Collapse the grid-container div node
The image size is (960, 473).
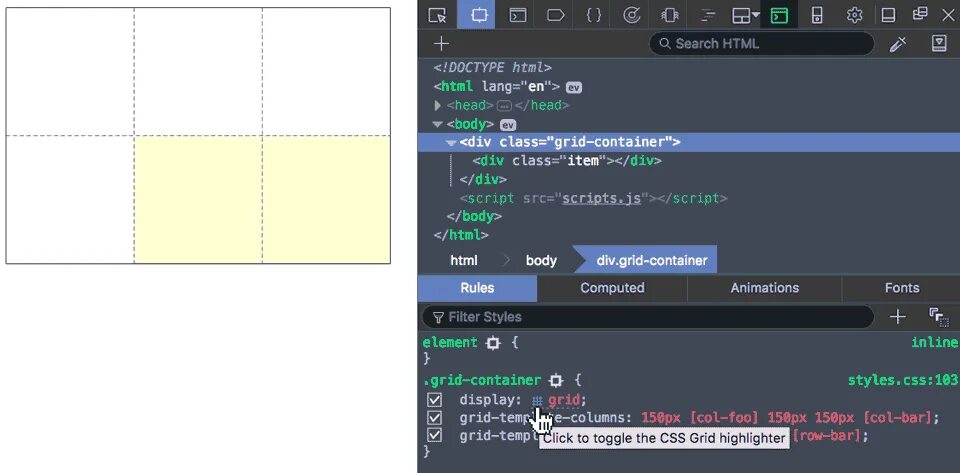tap(451, 143)
